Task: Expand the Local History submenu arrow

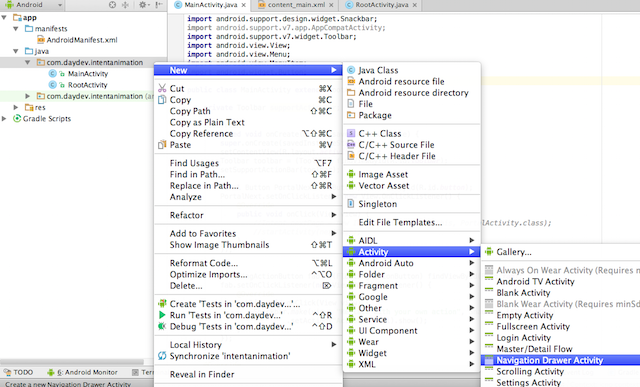Action: tap(334, 345)
